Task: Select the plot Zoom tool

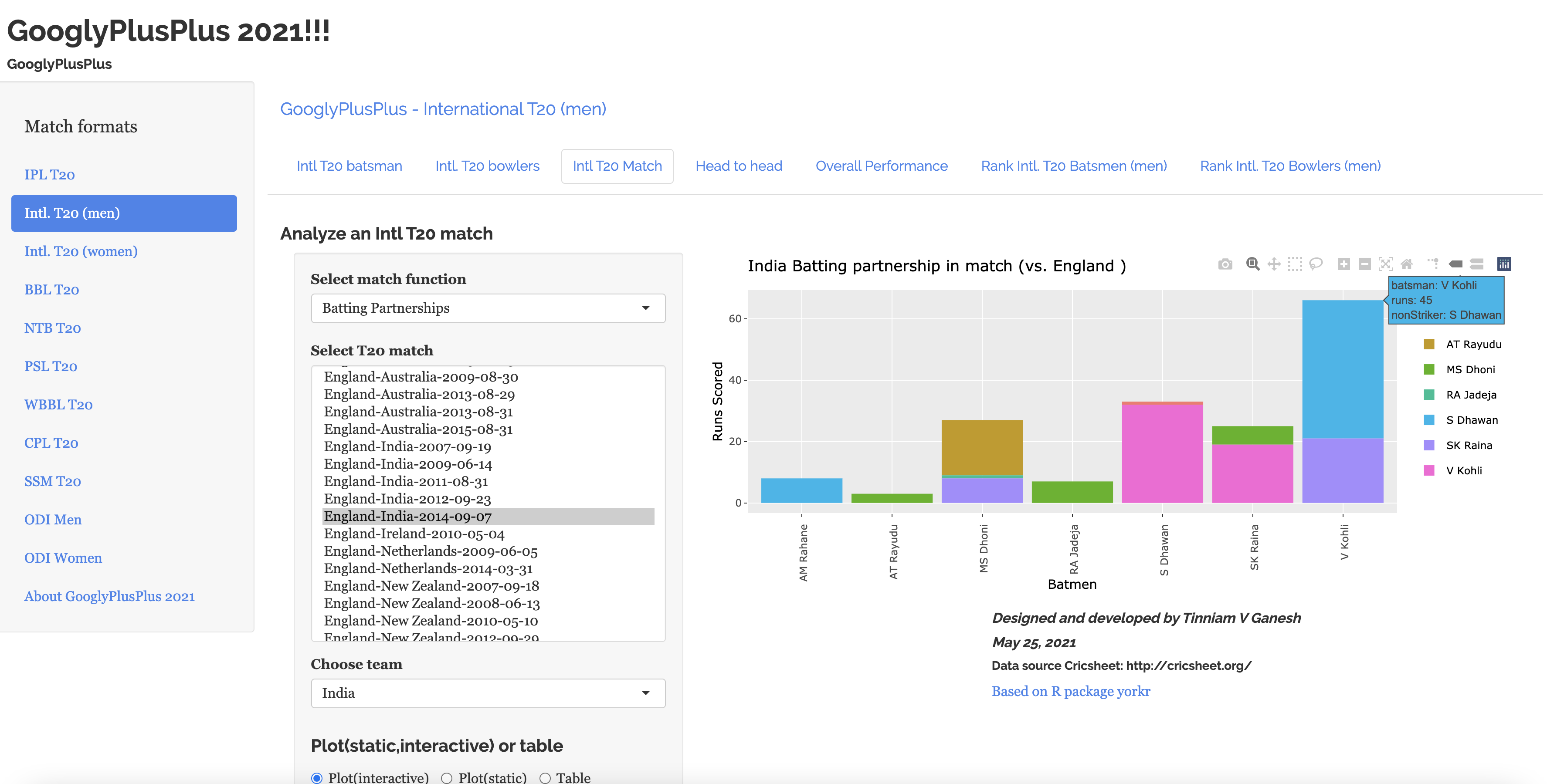Action: coord(1252,264)
